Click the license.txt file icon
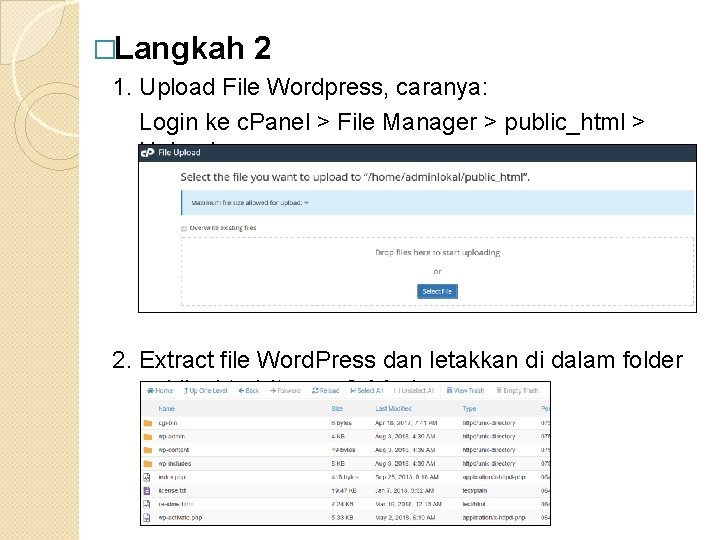The height and width of the screenshot is (540, 720). tap(147, 491)
